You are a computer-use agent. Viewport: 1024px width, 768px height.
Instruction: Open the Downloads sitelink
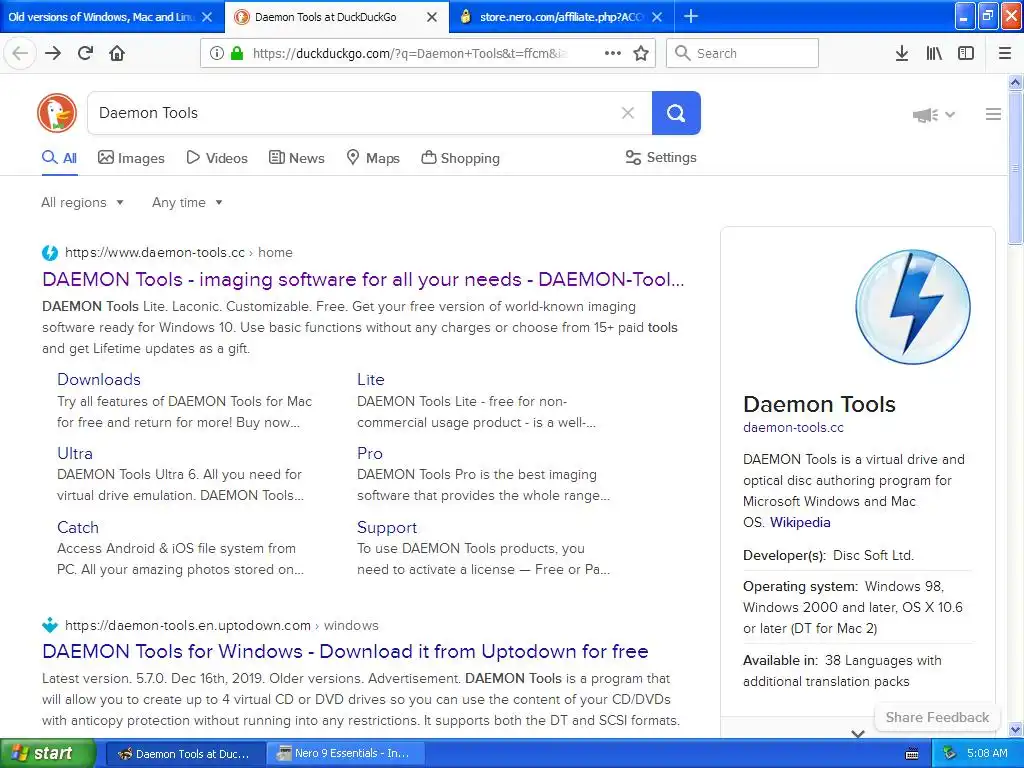pyautogui.click(x=99, y=379)
